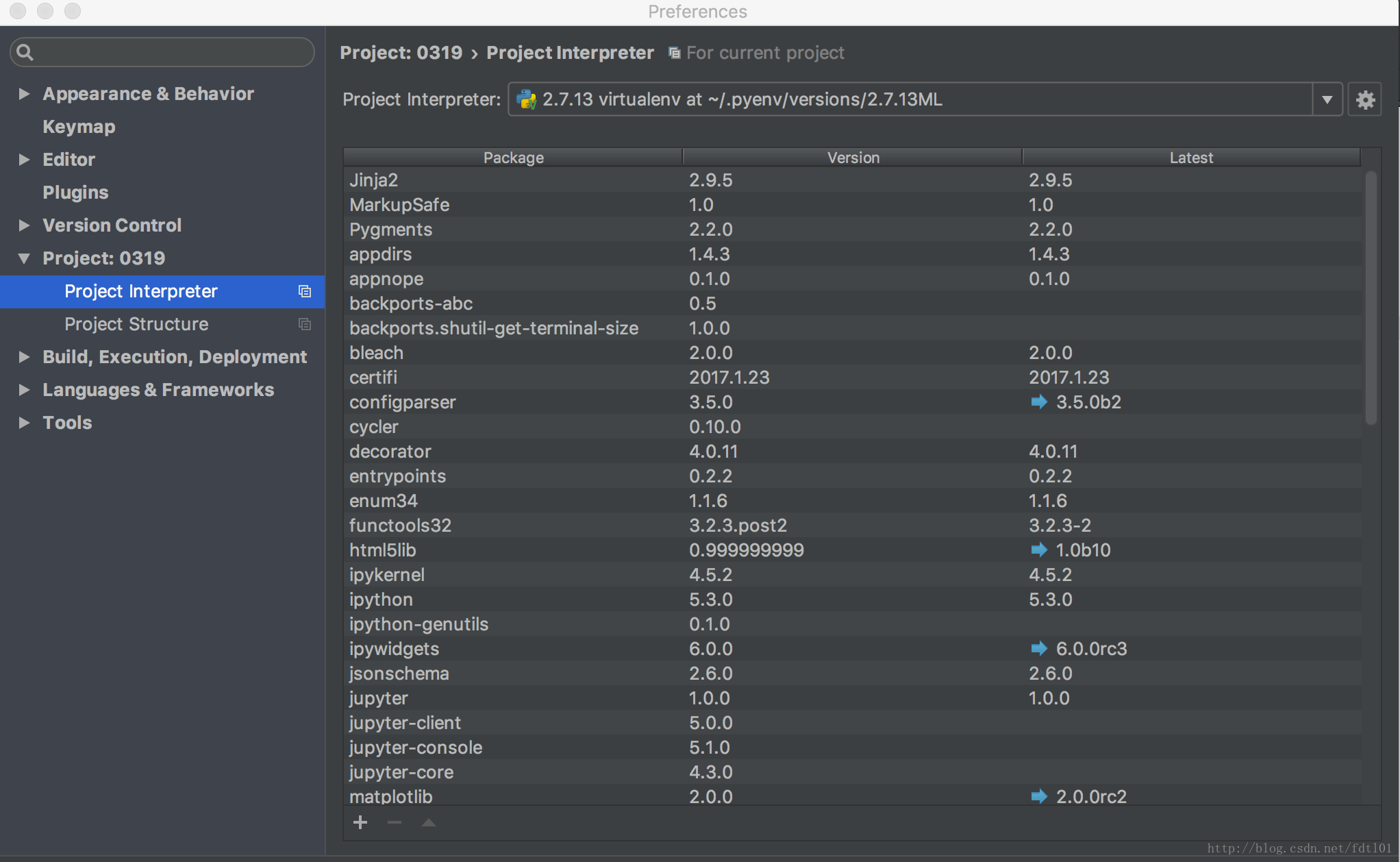Image resolution: width=1400 pixels, height=862 pixels.
Task: Open Appearance & Behavior settings
Action: click(148, 94)
